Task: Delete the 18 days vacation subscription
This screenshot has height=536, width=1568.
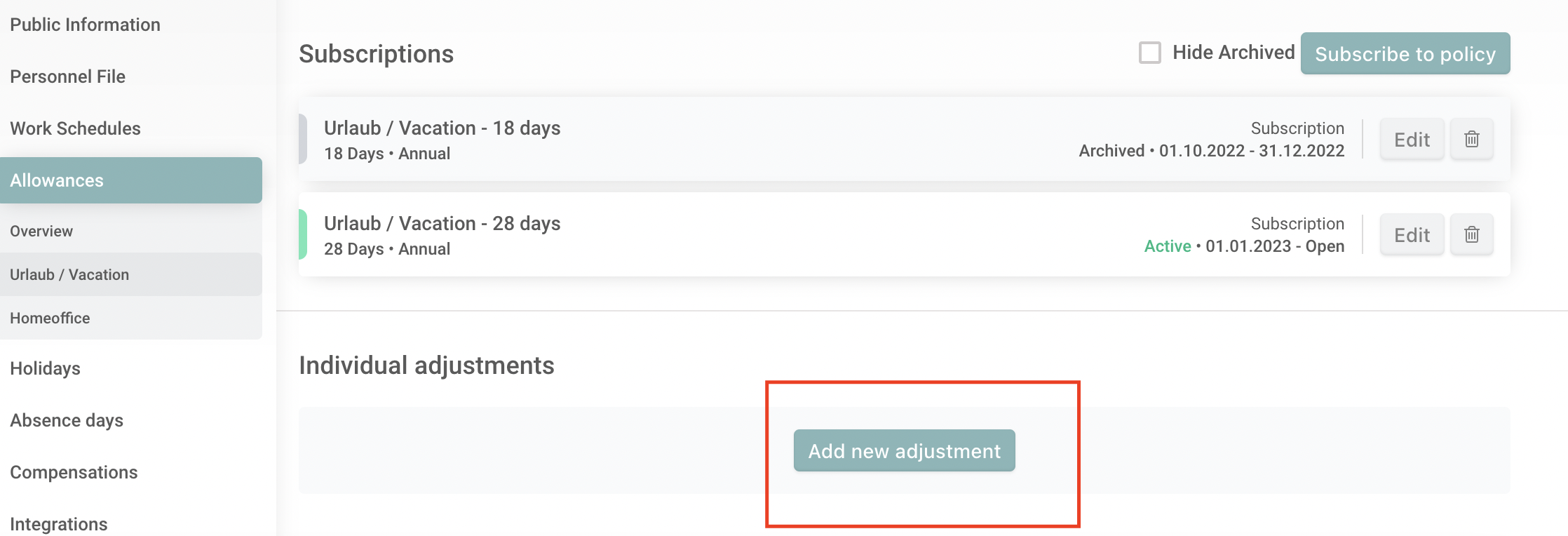Action: click(x=1471, y=139)
